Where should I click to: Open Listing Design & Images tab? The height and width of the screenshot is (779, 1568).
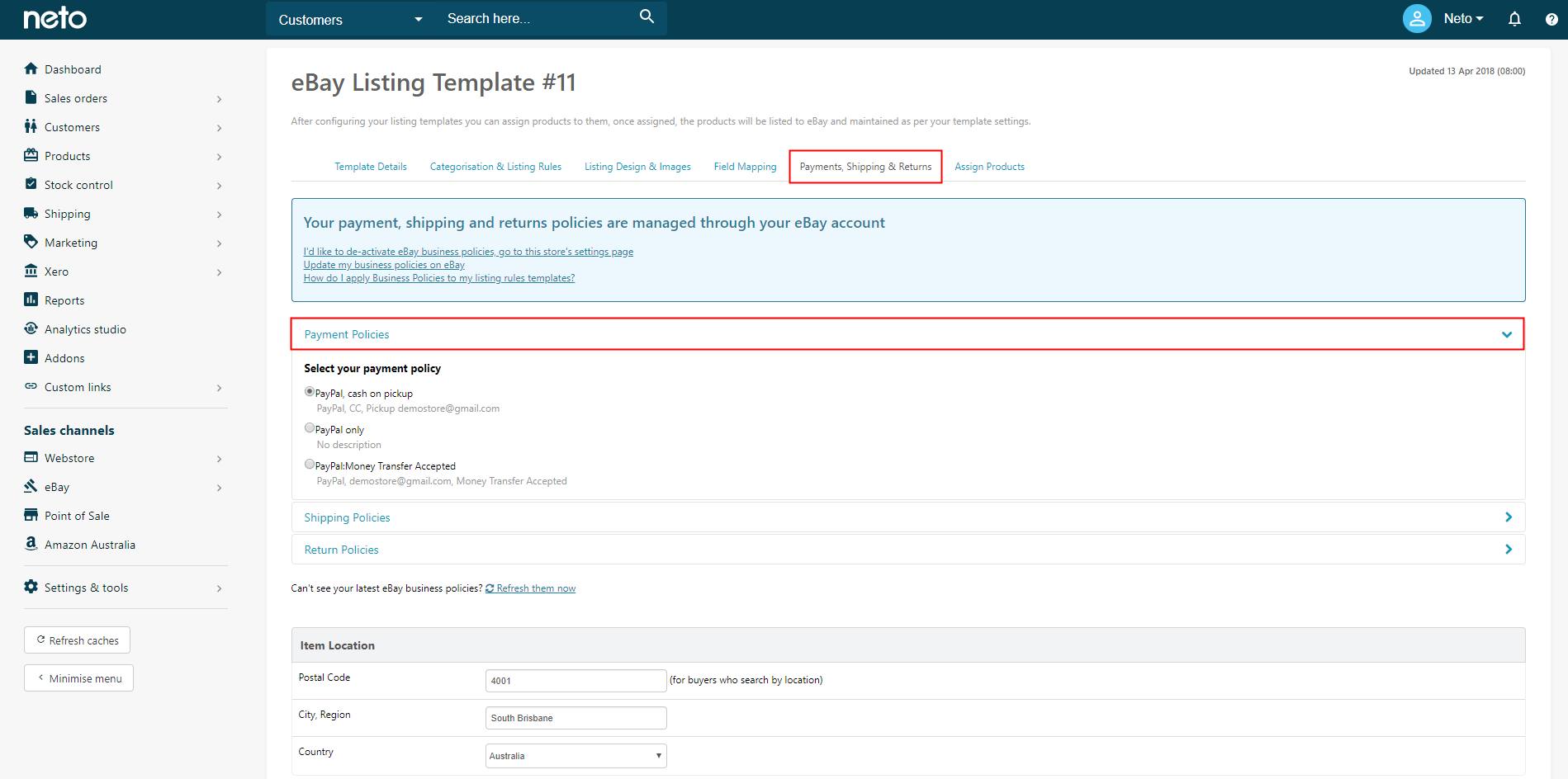click(637, 167)
